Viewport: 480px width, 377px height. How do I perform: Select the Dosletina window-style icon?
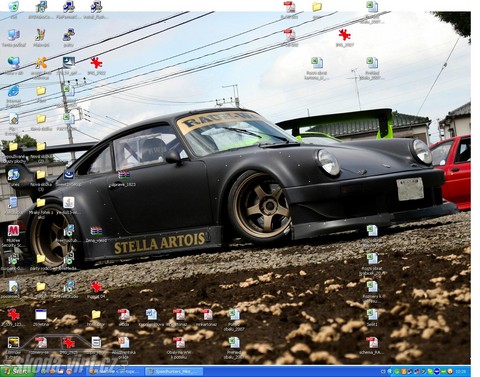[x=41, y=315]
